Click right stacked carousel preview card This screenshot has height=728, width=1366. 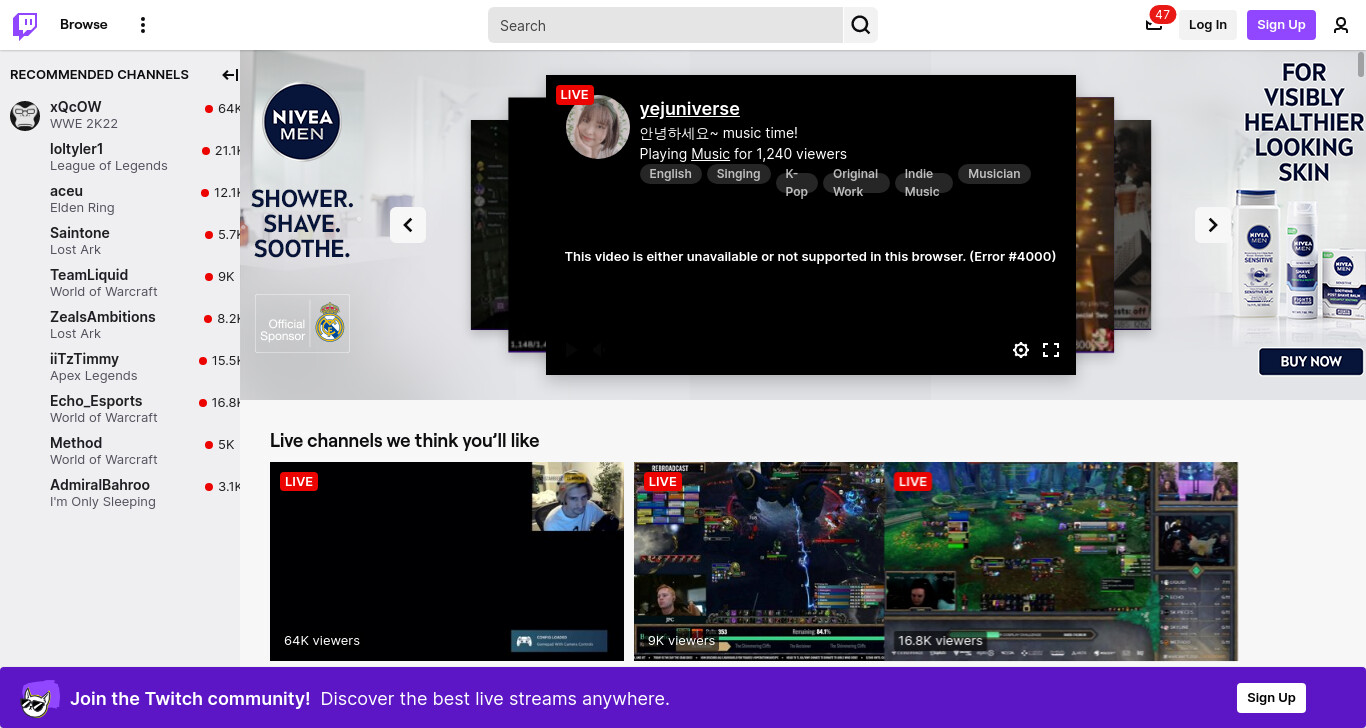pyautogui.click(x=1132, y=224)
